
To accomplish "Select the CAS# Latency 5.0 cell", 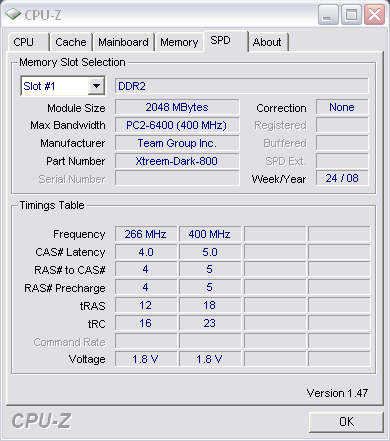I will tap(210, 252).
